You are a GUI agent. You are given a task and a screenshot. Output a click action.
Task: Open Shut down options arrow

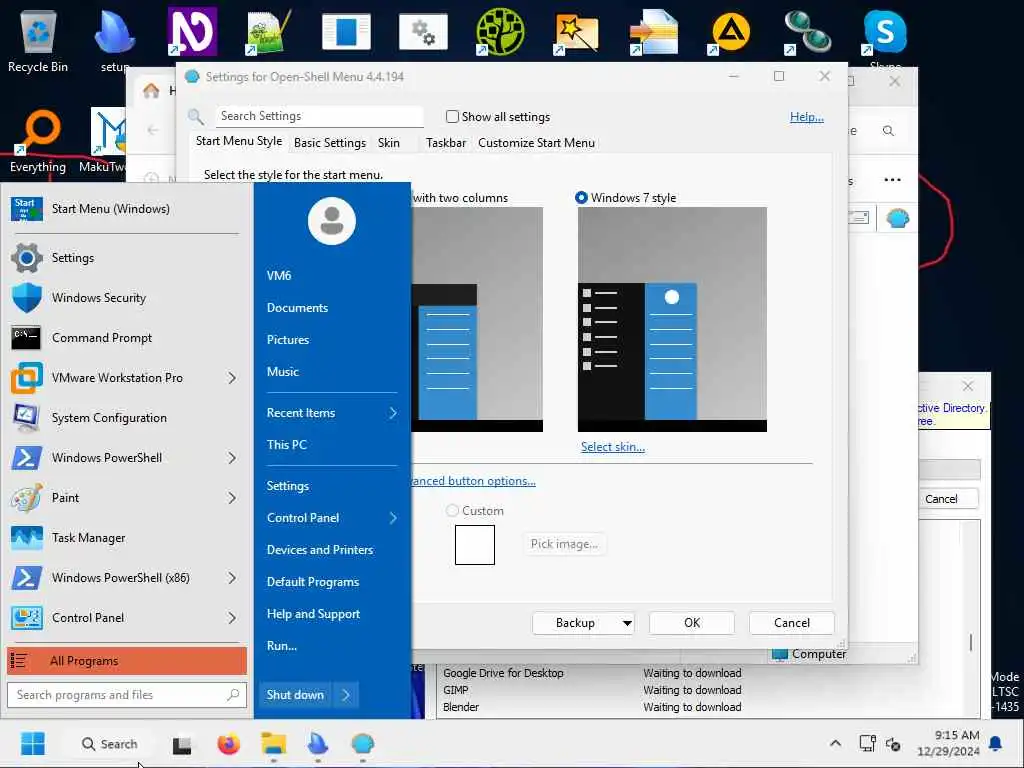click(x=346, y=695)
